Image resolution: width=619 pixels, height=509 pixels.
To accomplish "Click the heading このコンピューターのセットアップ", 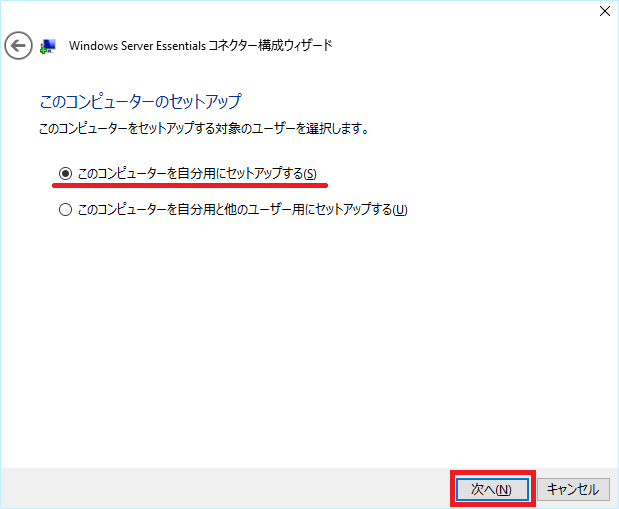I will point(141,102).
